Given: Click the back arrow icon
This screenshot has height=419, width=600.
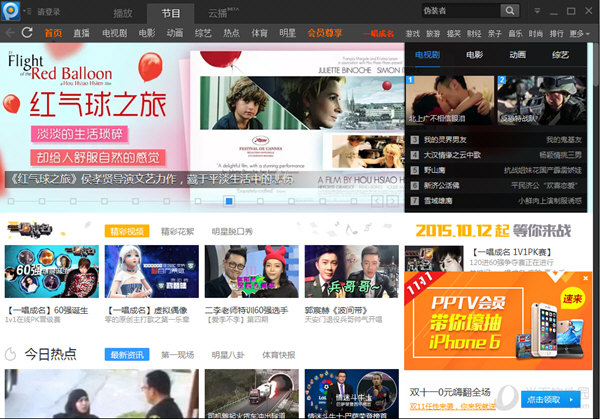Looking at the screenshot, I should coord(10,33).
